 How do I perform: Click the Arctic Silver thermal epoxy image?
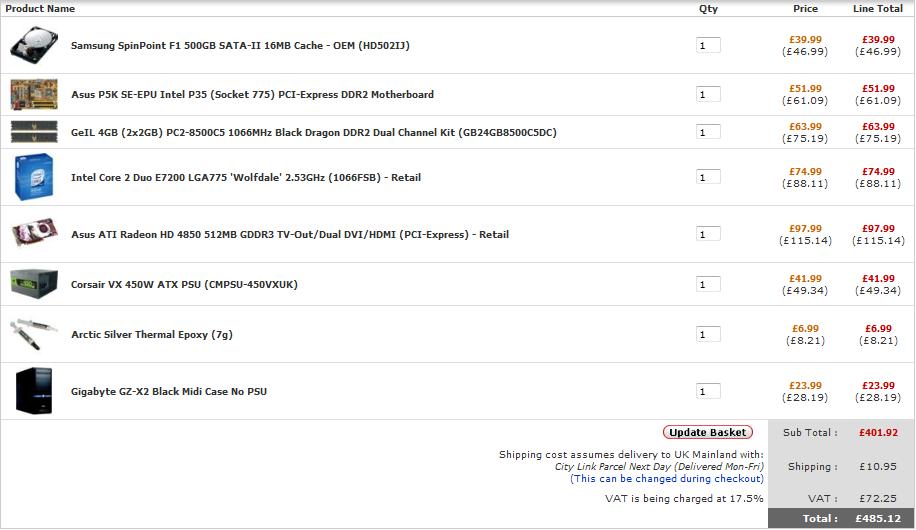[34, 334]
